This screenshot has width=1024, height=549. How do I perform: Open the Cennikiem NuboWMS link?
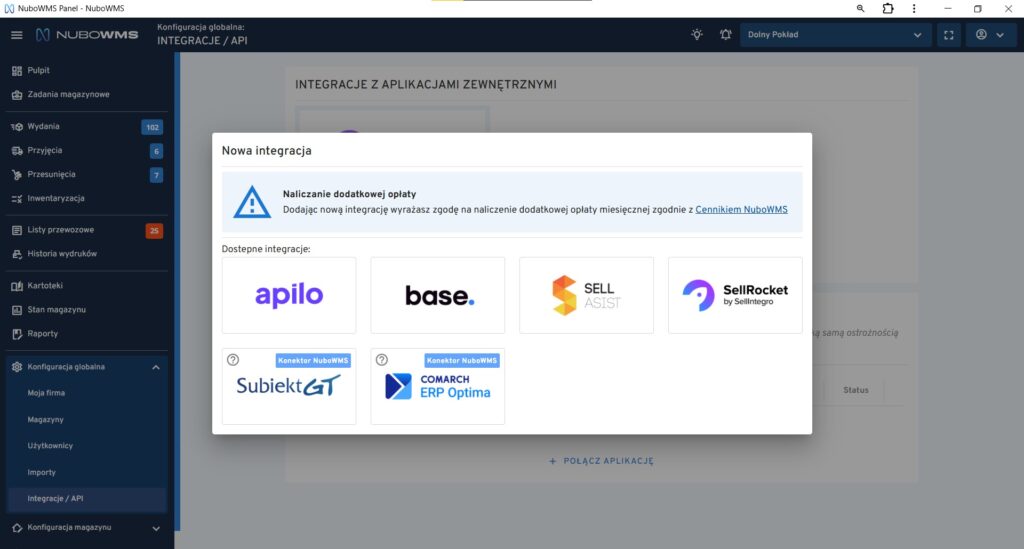(741, 210)
